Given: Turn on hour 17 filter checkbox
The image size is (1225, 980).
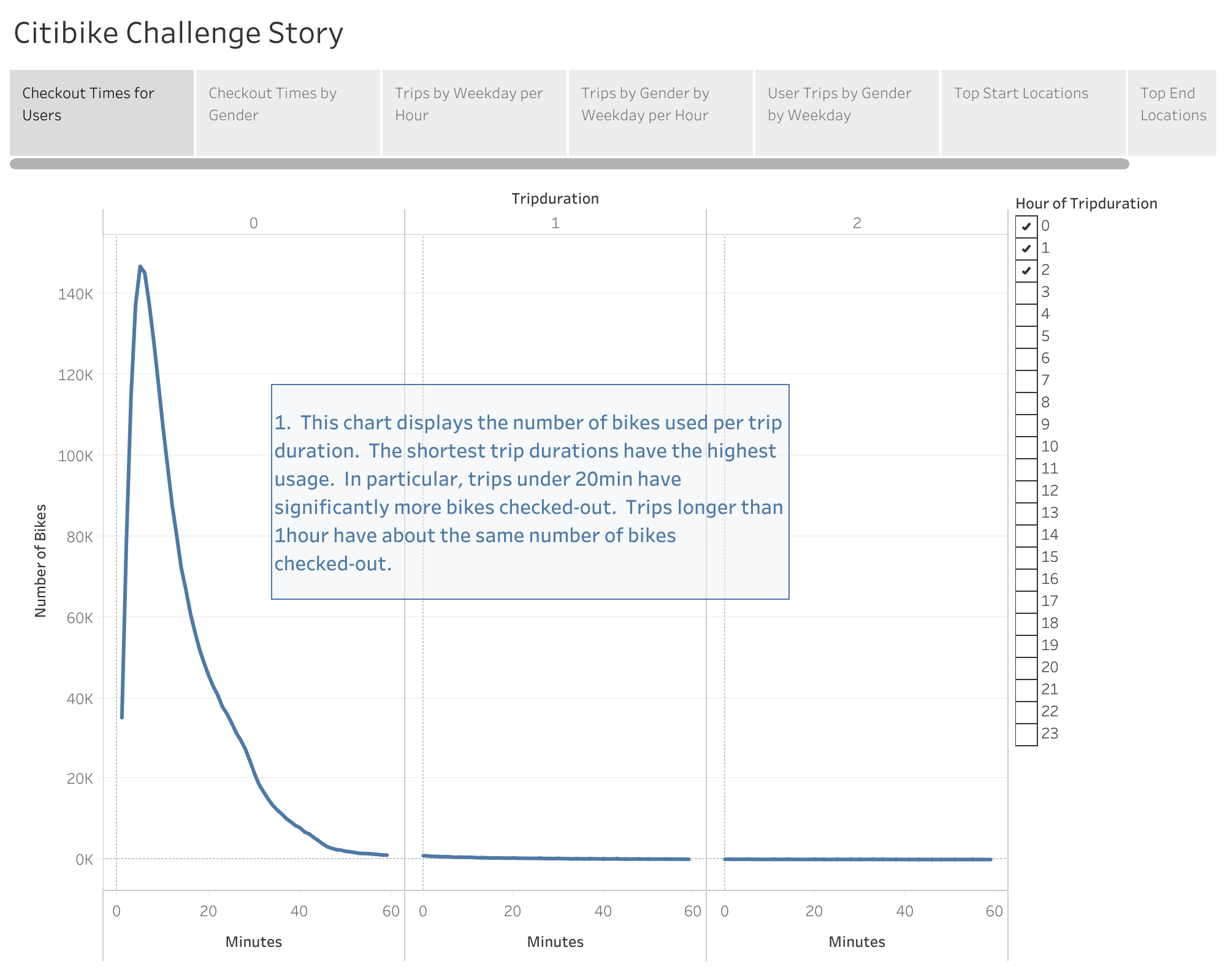Looking at the screenshot, I should [1026, 601].
